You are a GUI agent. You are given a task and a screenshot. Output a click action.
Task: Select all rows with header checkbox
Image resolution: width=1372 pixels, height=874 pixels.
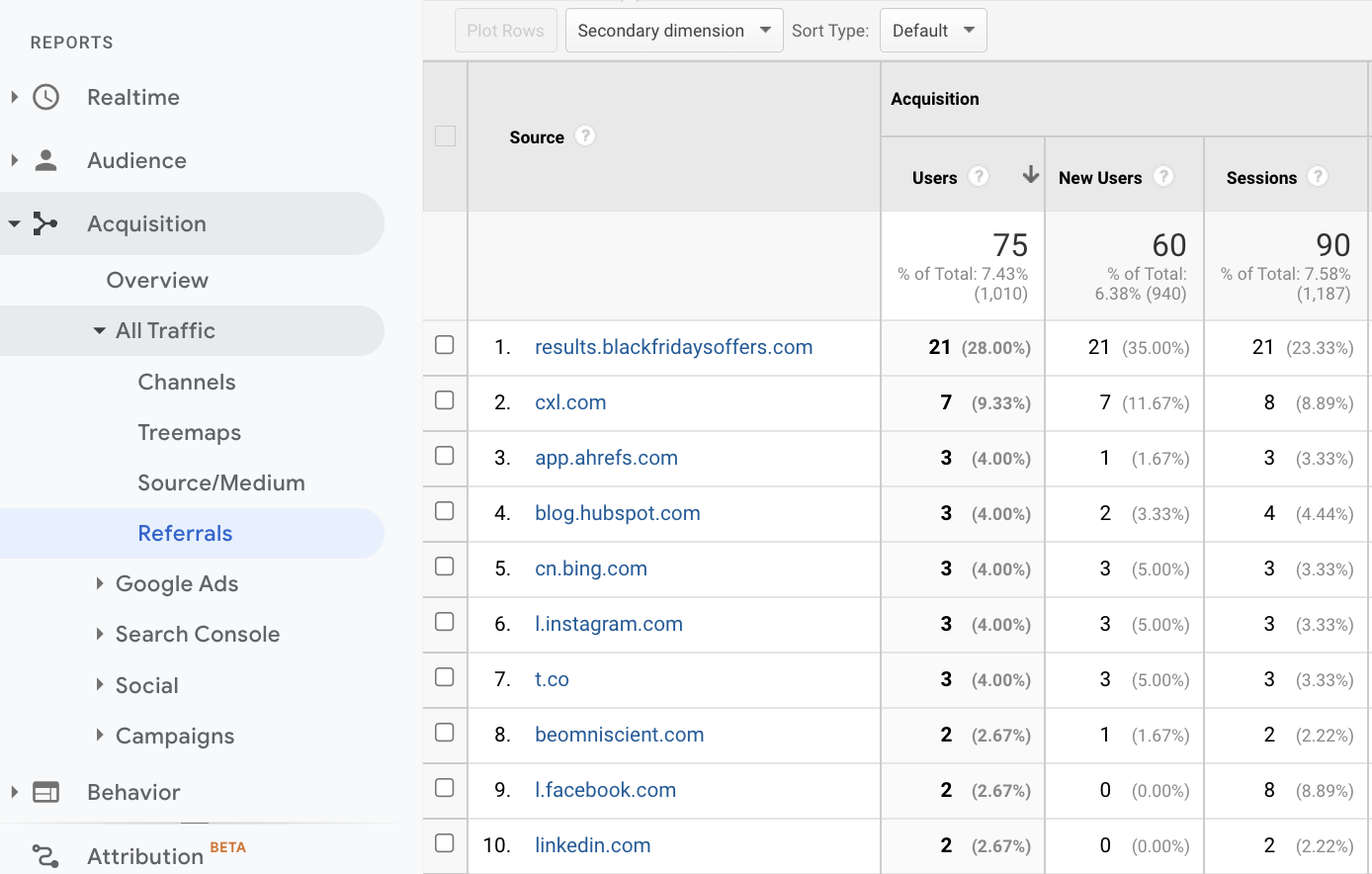(445, 136)
